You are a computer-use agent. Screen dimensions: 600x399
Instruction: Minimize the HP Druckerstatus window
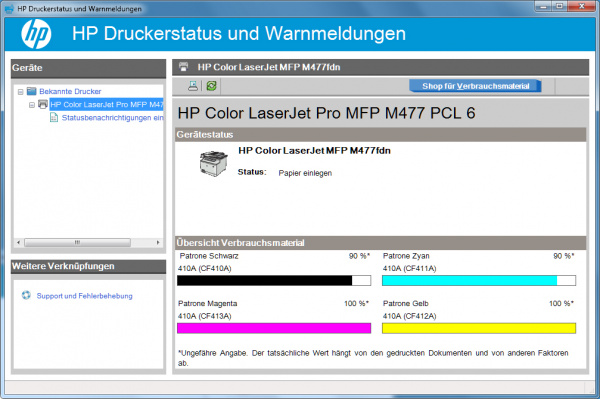click(x=543, y=7)
